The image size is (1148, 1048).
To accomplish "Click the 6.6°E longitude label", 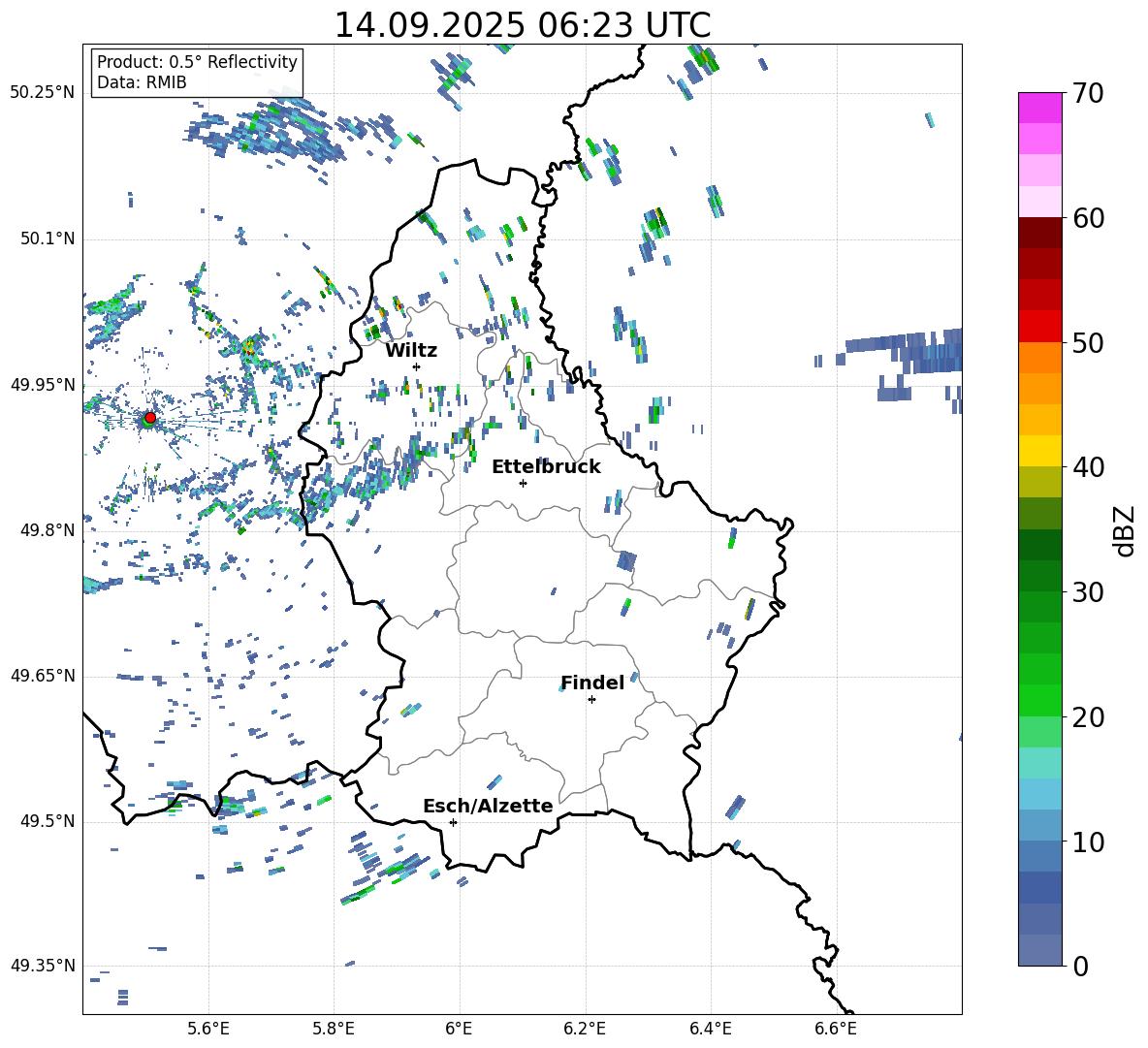I will pos(836,1029).
